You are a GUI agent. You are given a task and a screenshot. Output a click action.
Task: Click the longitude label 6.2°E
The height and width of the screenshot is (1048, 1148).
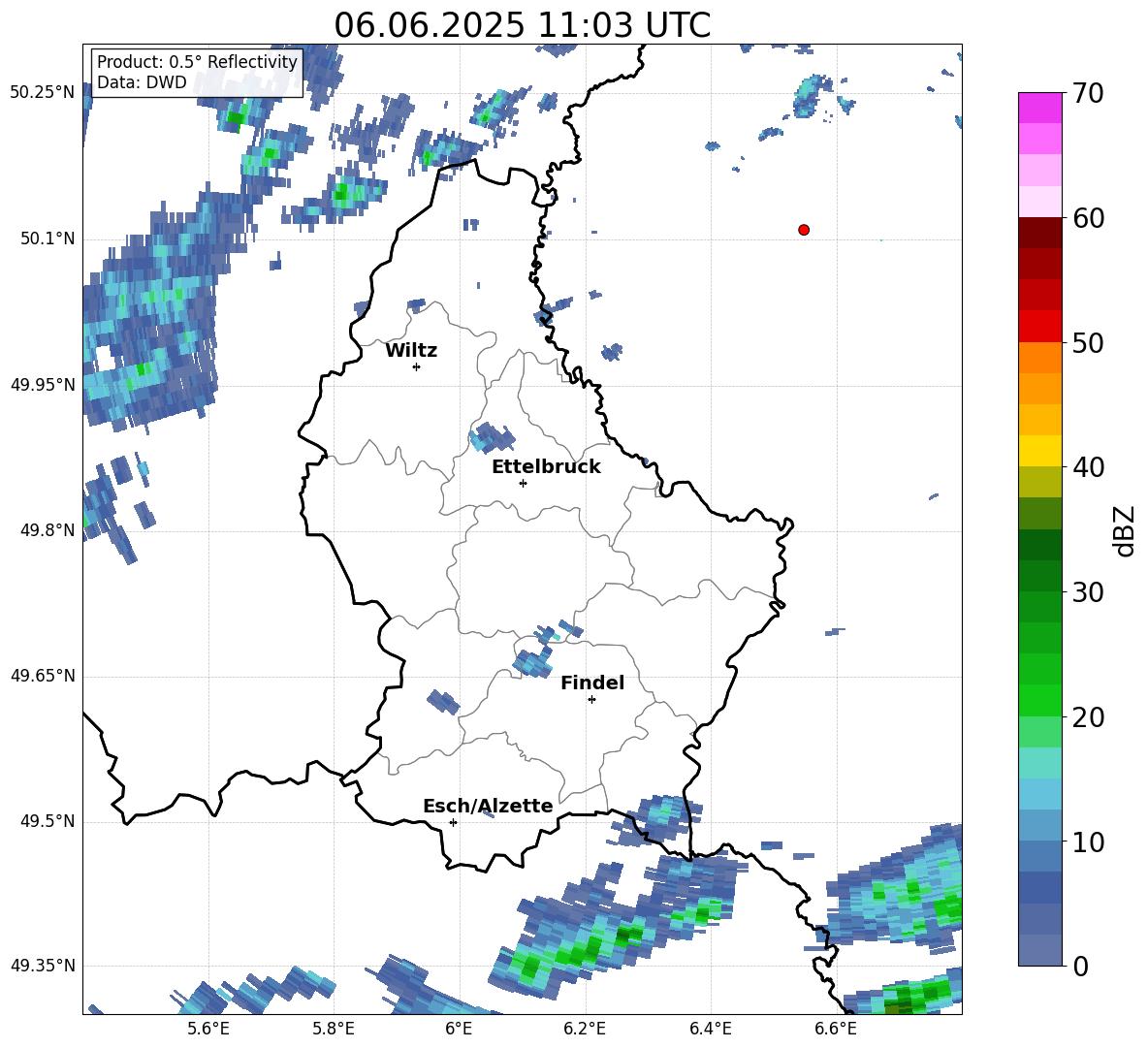click(x=585, y=1029)
